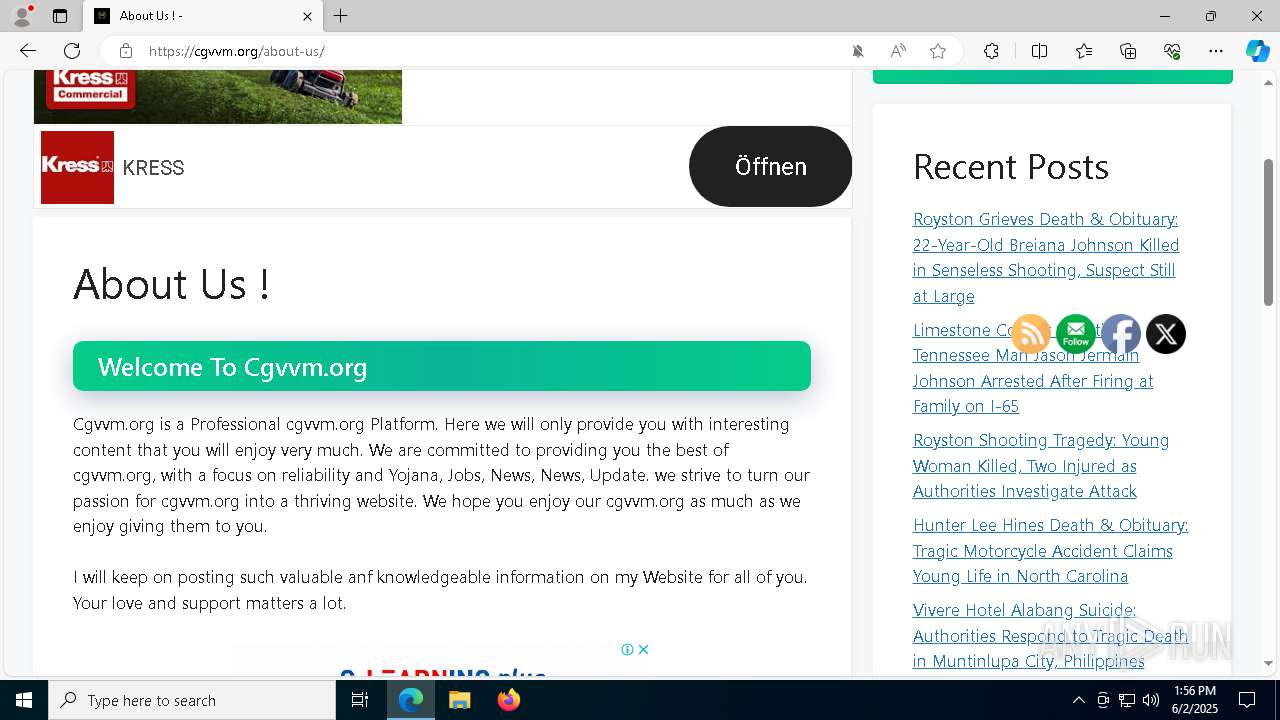Click the Welcome To Cgvvm.org heading banner
The height and width of the screenshot is (720, 1280).
[x=442, y=366]
